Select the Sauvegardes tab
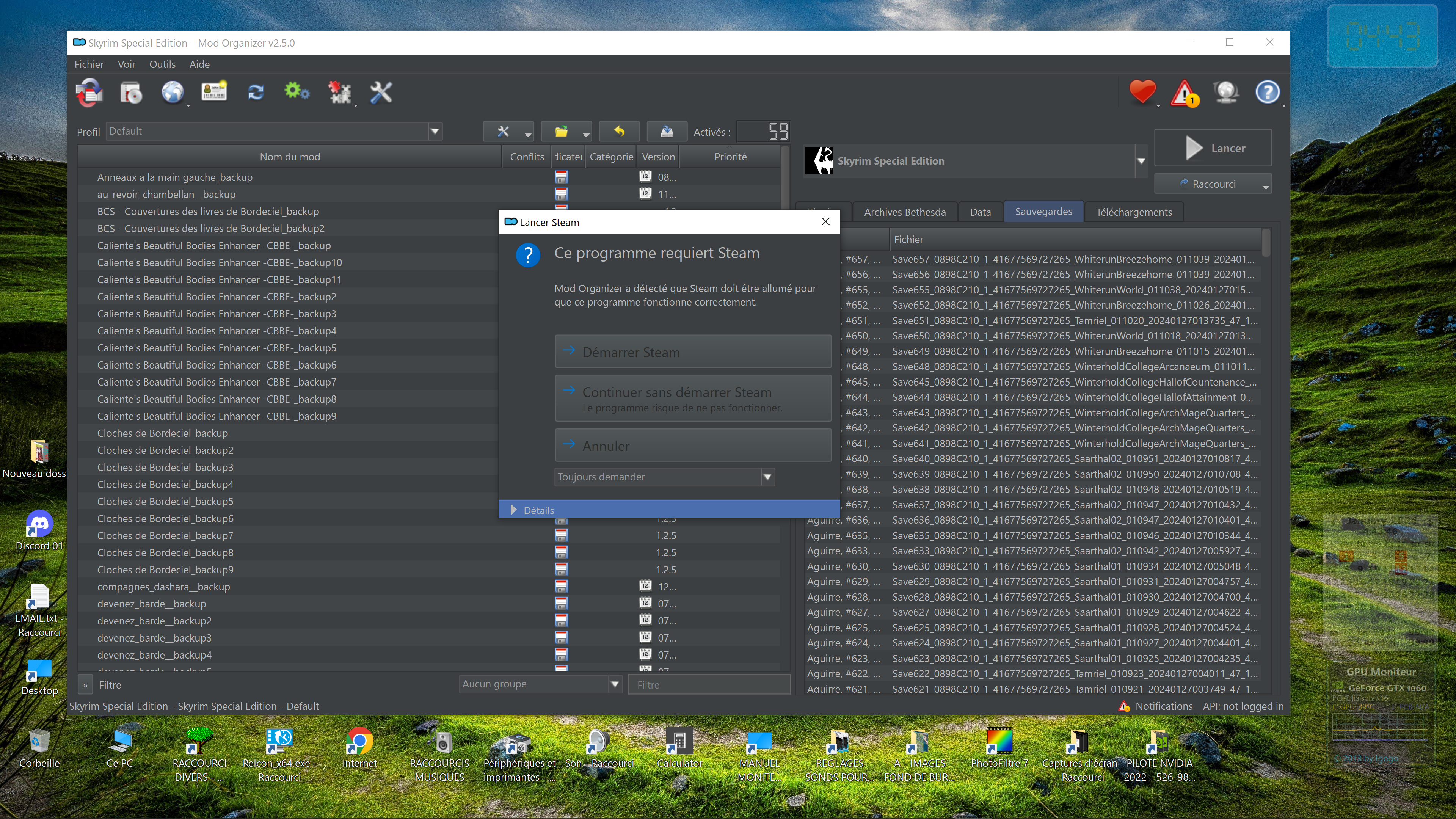 pos(1043,212)
